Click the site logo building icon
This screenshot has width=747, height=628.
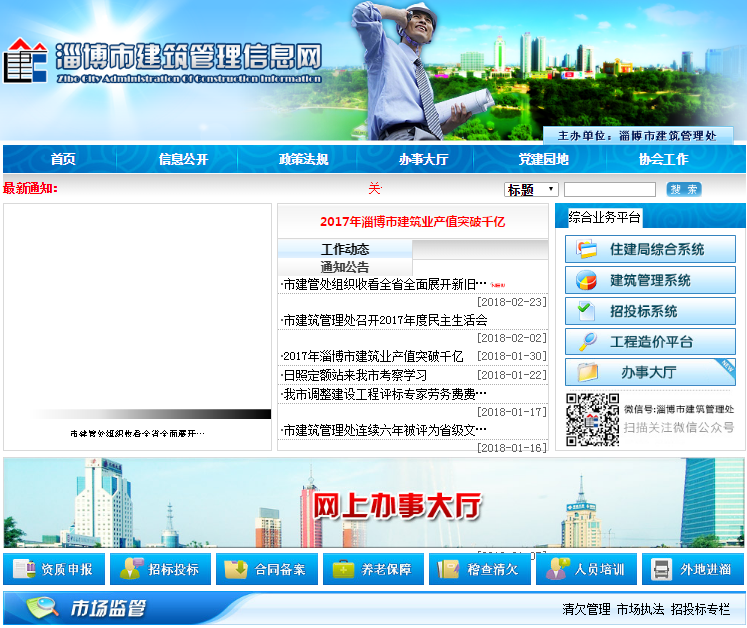click(25, 62)
